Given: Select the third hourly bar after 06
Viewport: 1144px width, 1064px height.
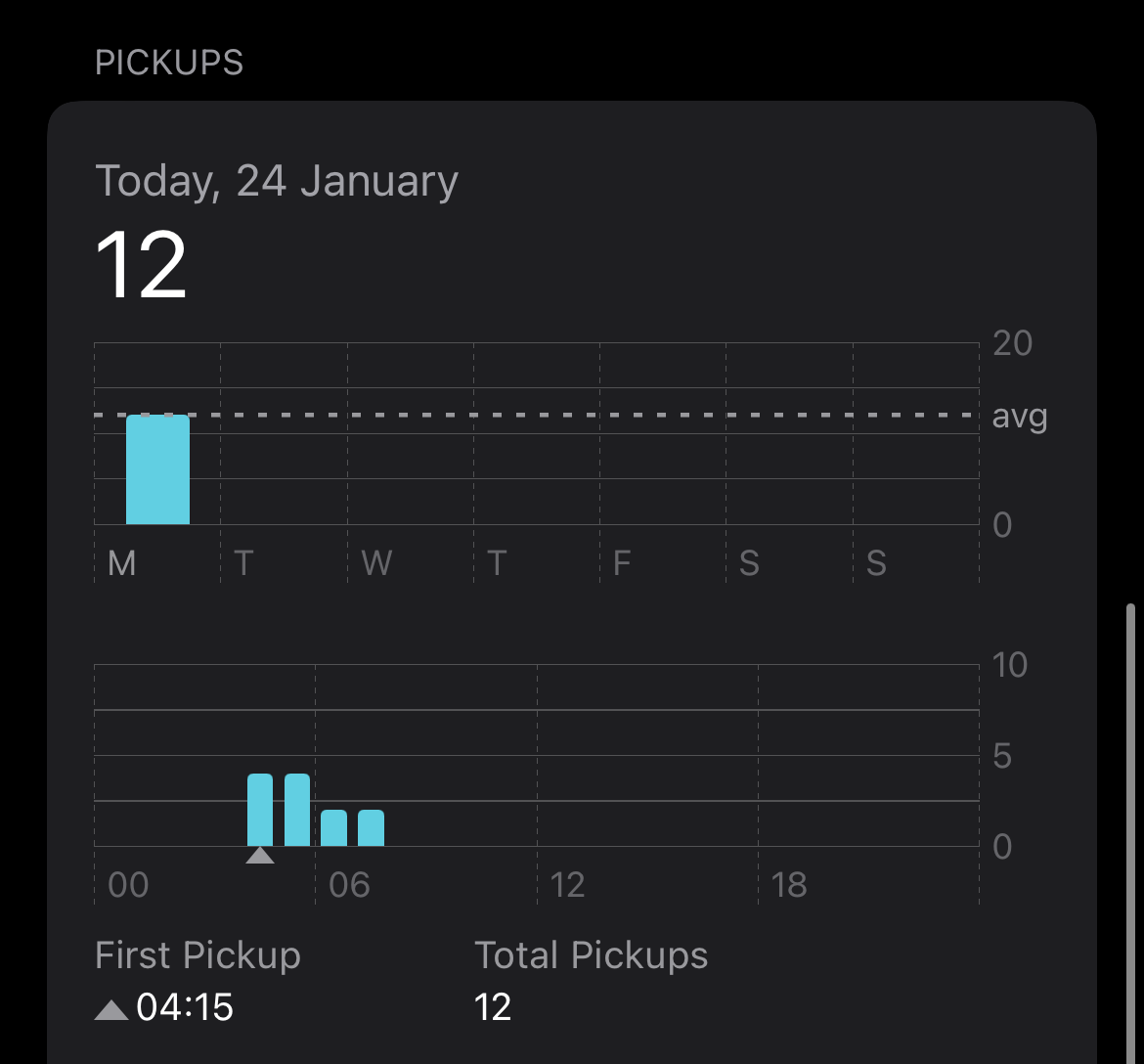Looking at the screenshot, I should [x=334, y=828].
